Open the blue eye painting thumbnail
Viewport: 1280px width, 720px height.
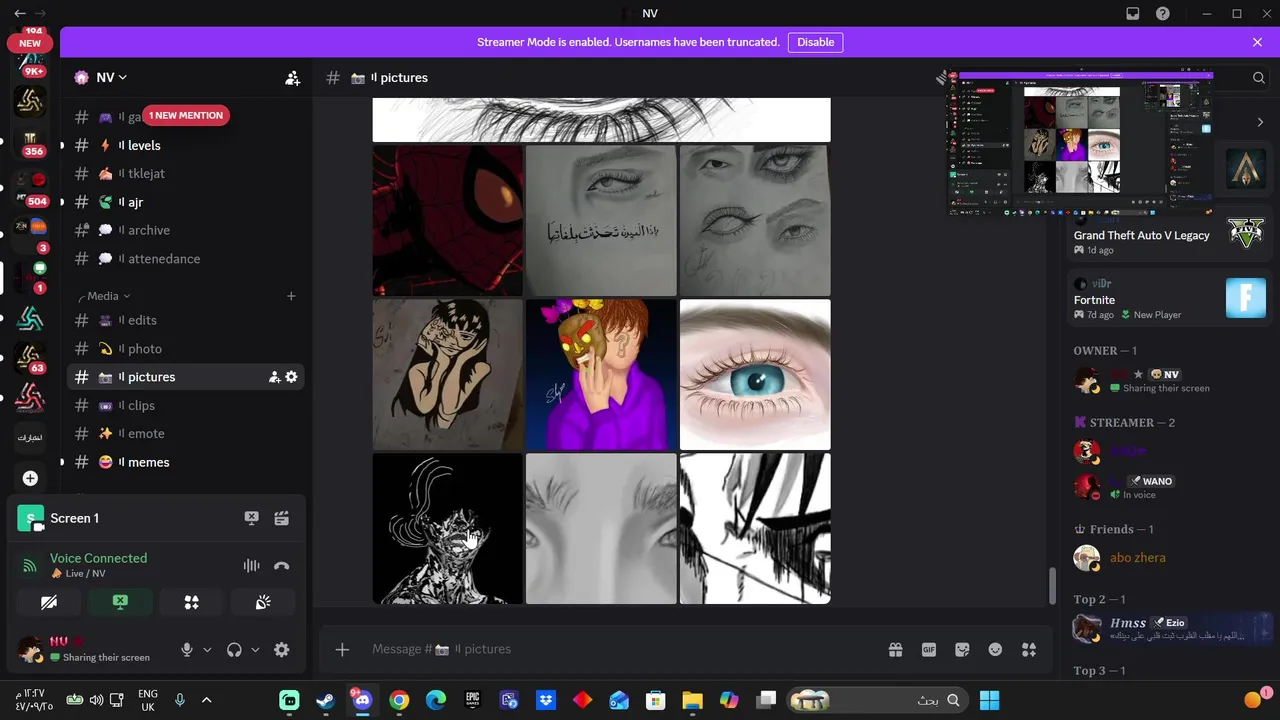[755, 375]
